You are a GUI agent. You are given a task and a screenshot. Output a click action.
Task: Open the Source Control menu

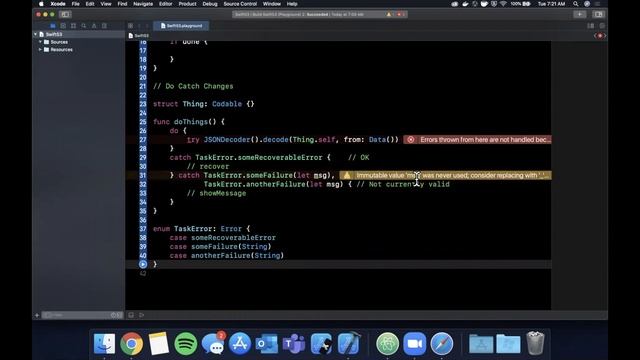[240, 4]
